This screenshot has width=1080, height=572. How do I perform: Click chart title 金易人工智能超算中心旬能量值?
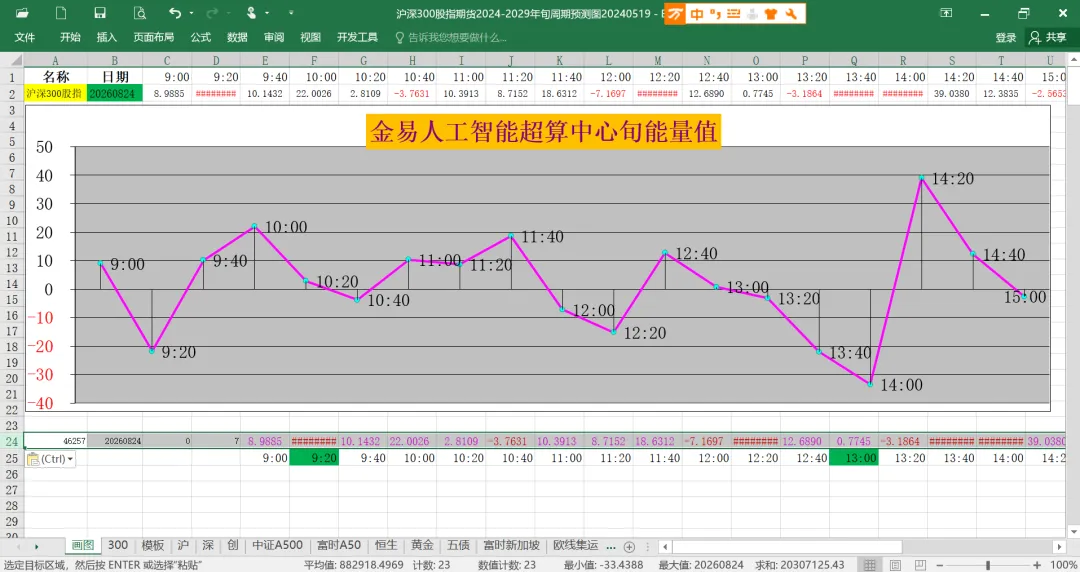(543, 131)
